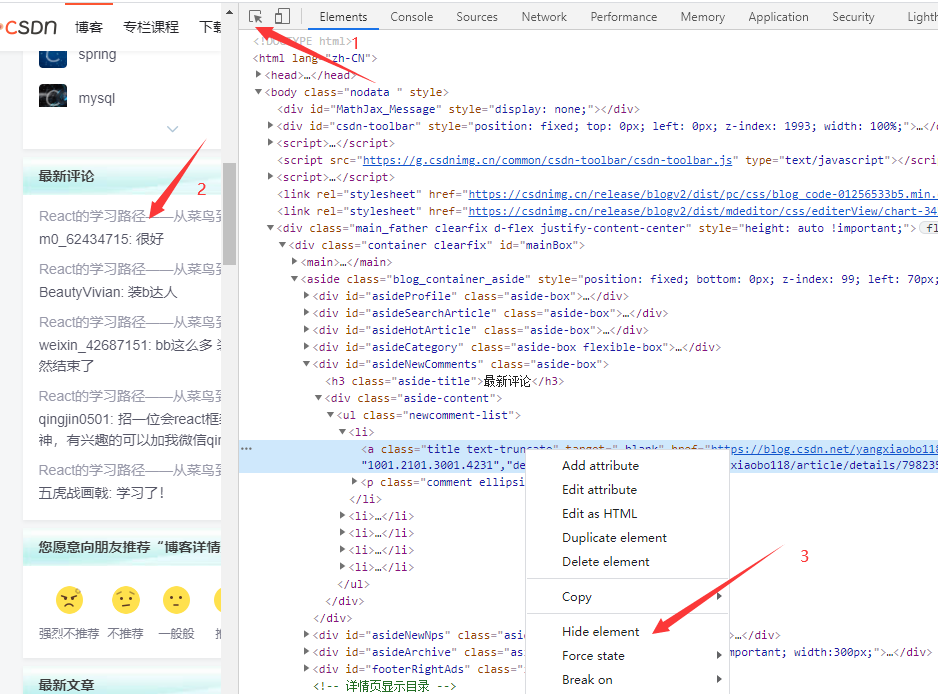Image resolution: width=938 pixels, height=694 pixels.
Task: Open the Break on submenu
Action: click(x=628, y=679)
